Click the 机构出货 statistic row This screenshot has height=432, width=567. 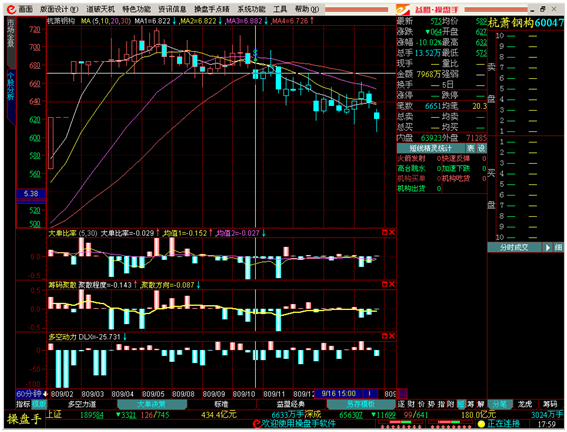click(x=419, y=188)
